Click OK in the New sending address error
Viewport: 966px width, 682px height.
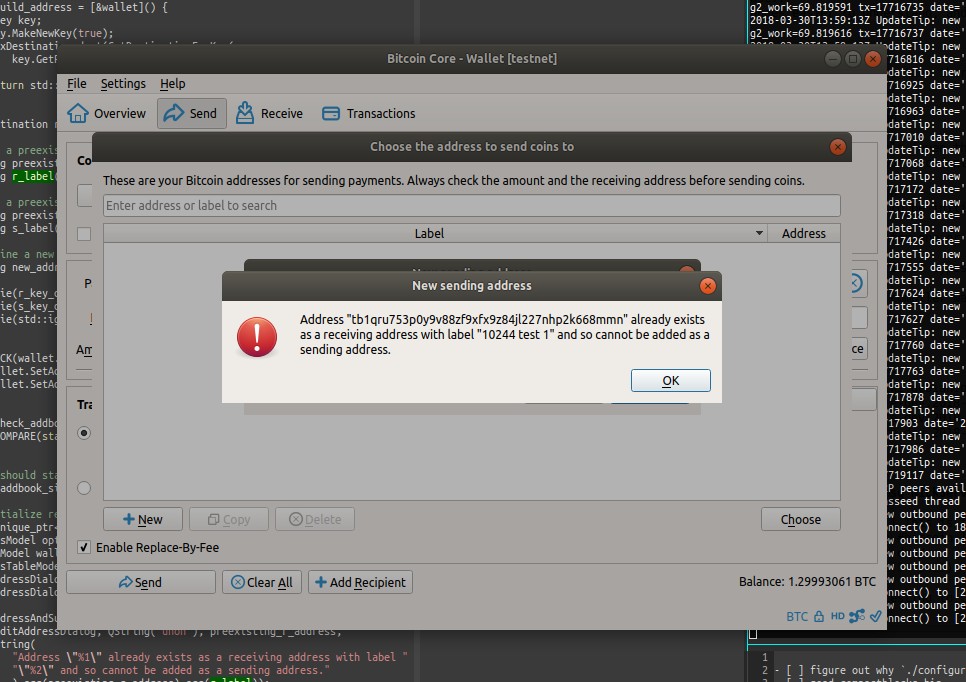click(670, 380)
